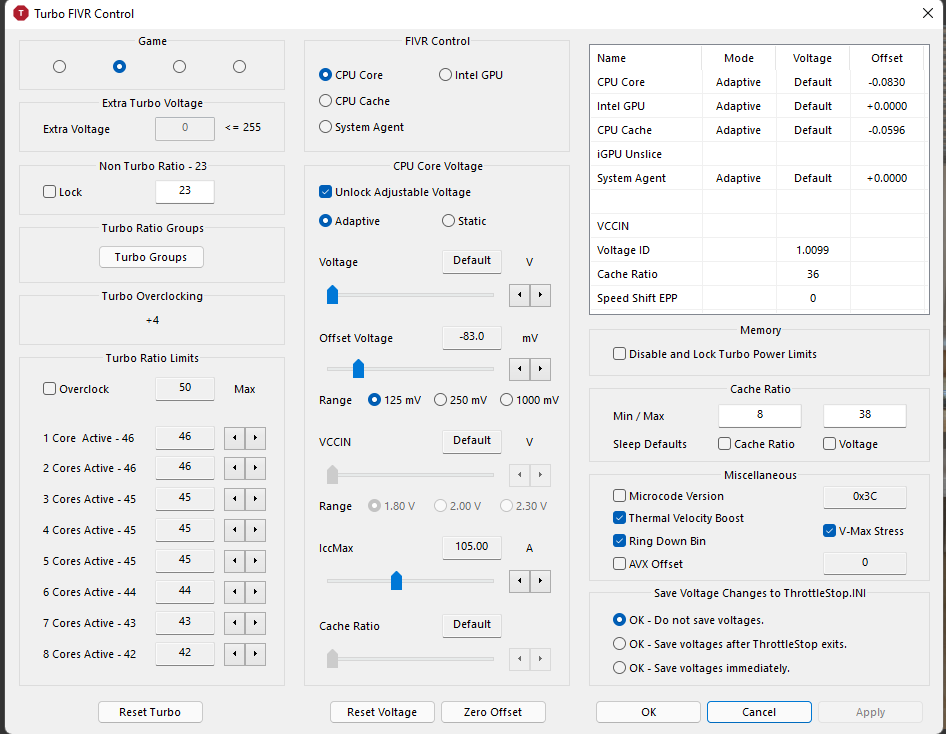Decrease 2 Cores Active ratio arrow
The height and width of the screenshot is (734, 946).
tap(234, 468)
